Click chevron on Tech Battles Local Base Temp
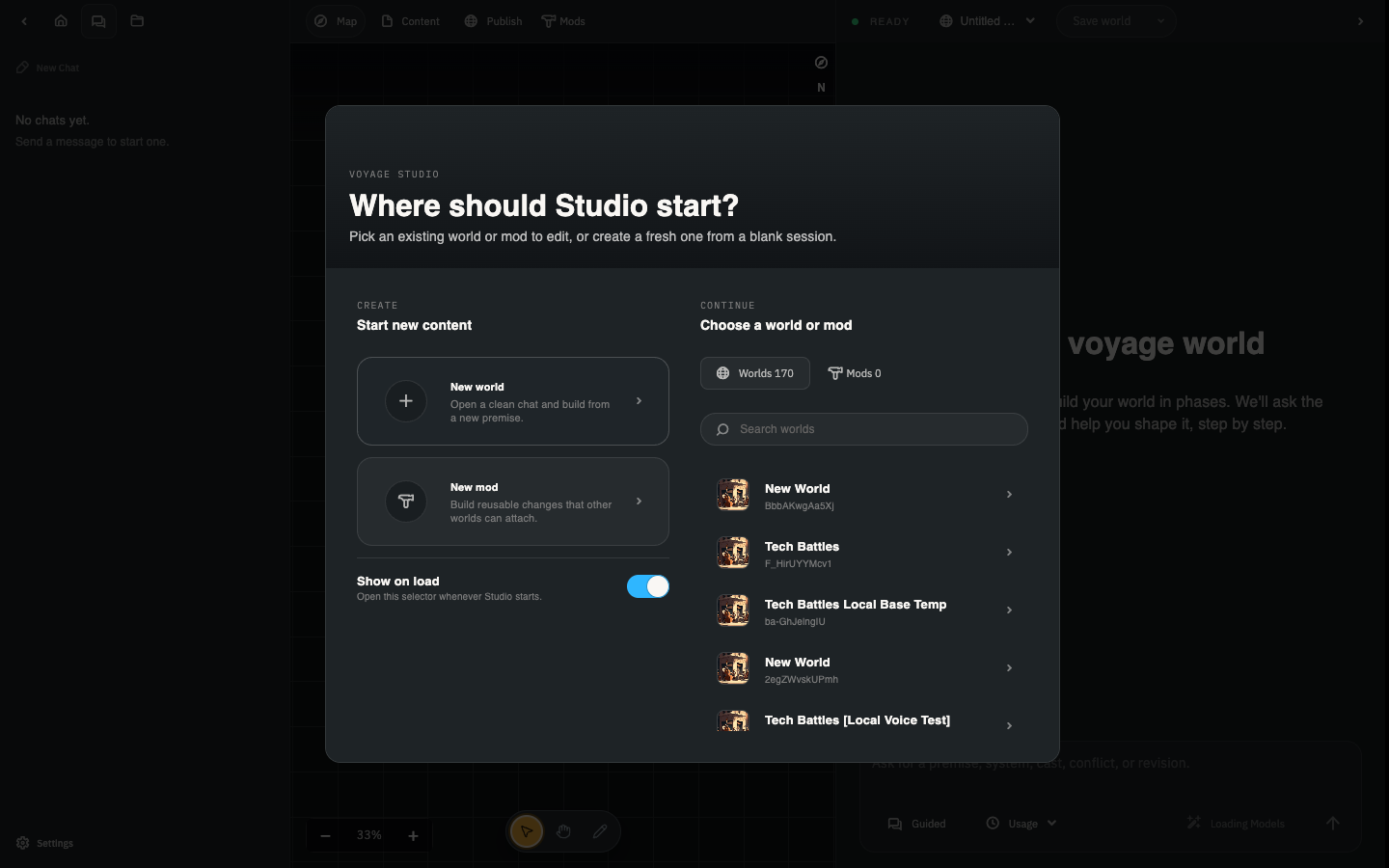The height and width of the screenshot is (868, 1389). 1009,610
